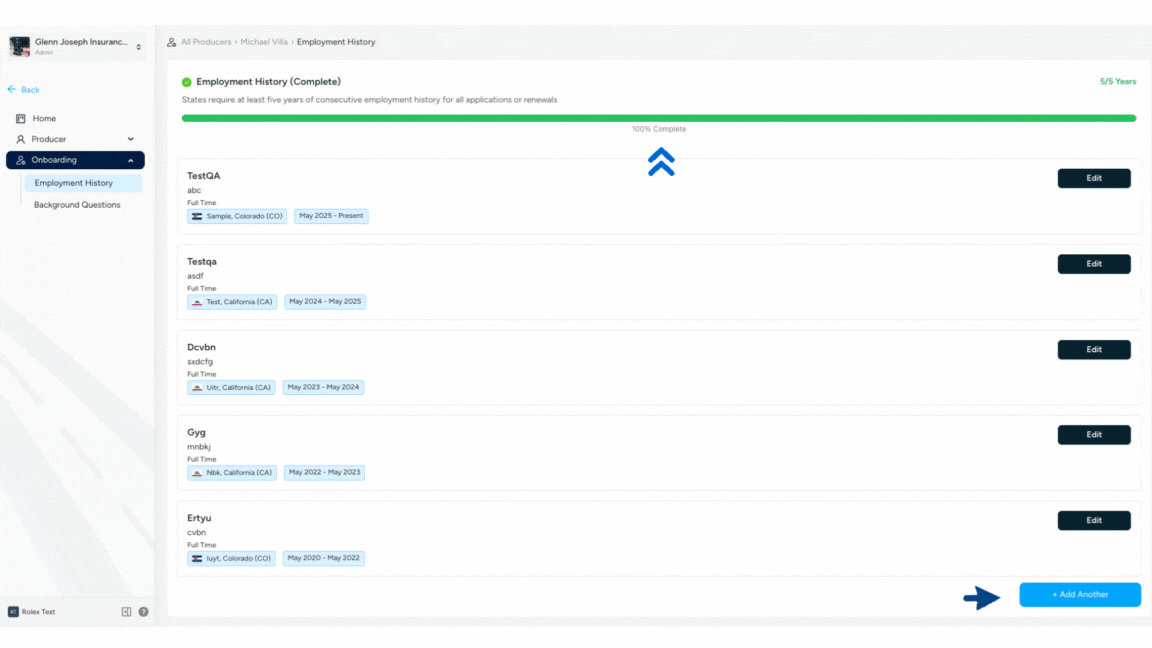
Task: Edit the TestQA employment entry
Action: pos(1094,178)
